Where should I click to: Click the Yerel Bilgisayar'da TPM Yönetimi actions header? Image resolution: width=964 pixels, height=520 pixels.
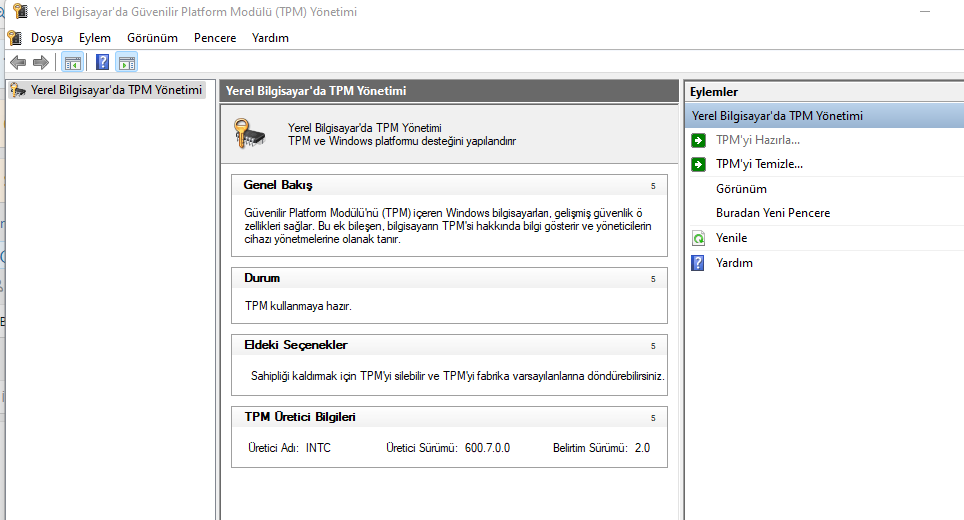pyautogui.click(x=824, y=116)
